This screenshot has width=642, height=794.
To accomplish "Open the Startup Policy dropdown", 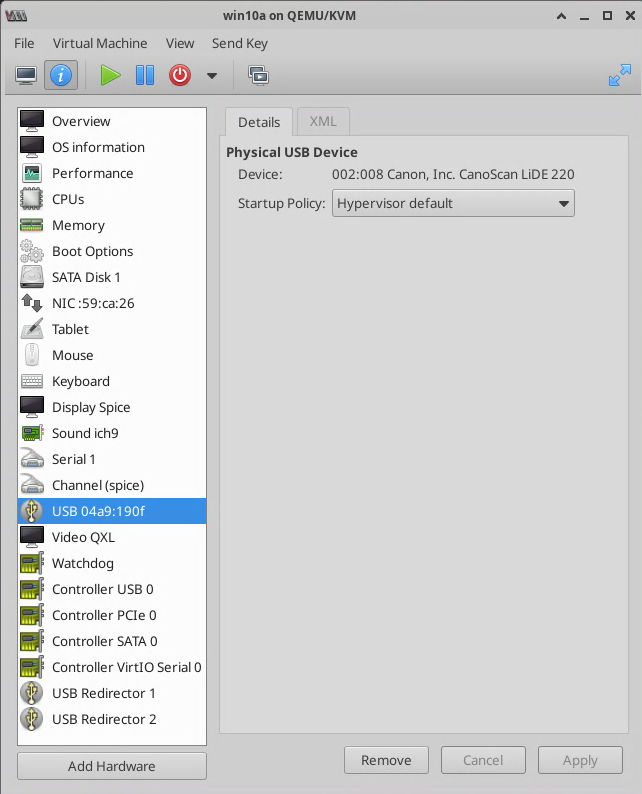I will click(453, 203).
